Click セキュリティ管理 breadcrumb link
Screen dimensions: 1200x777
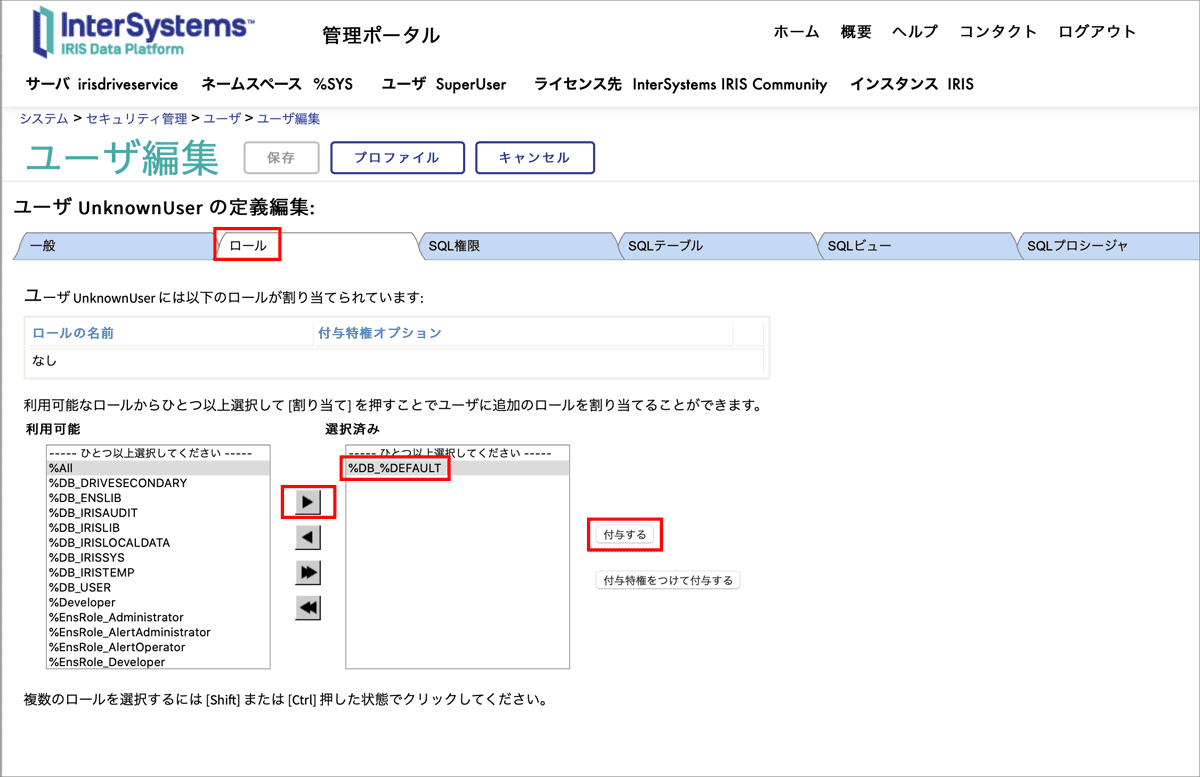coord(137,118)
